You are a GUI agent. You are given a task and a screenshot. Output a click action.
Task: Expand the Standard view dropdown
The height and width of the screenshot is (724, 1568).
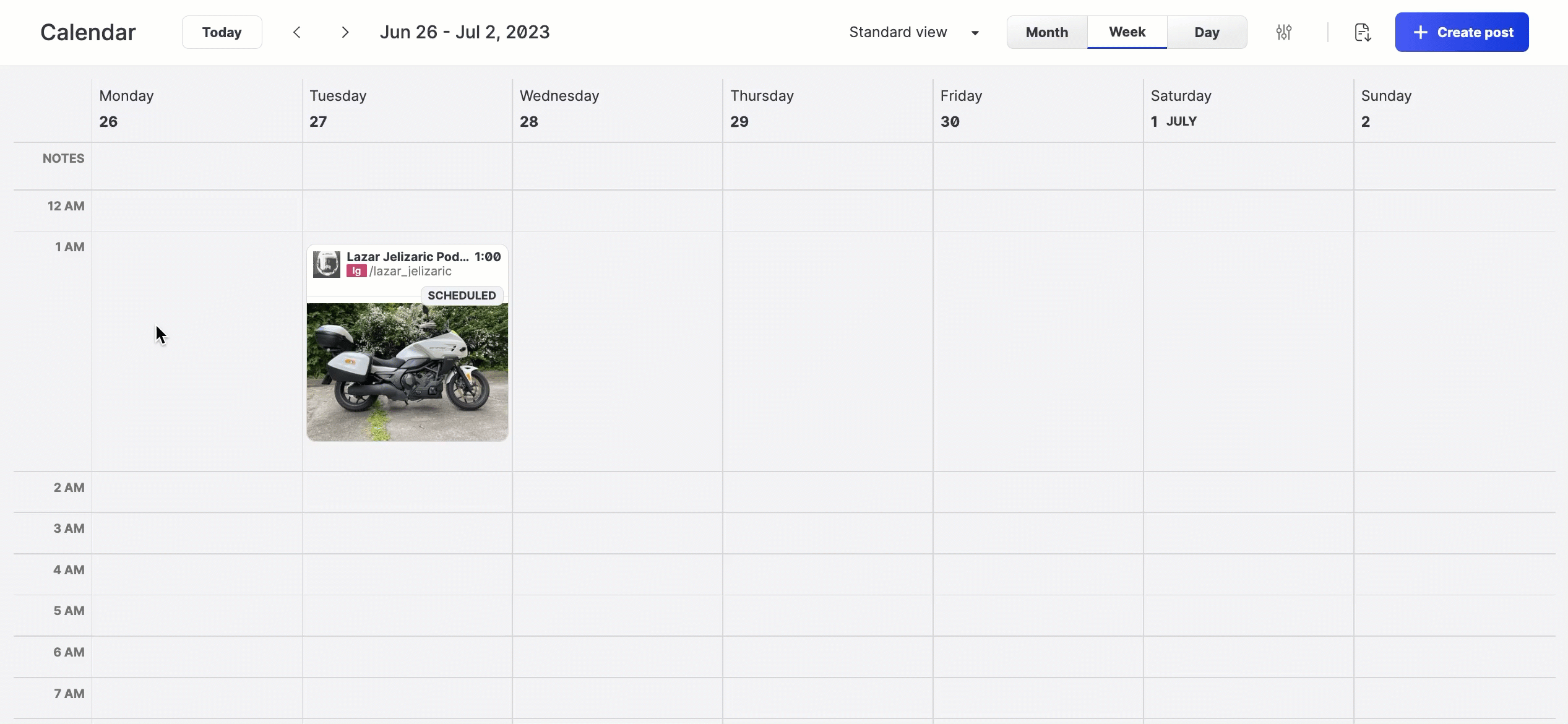click(898, 32)
